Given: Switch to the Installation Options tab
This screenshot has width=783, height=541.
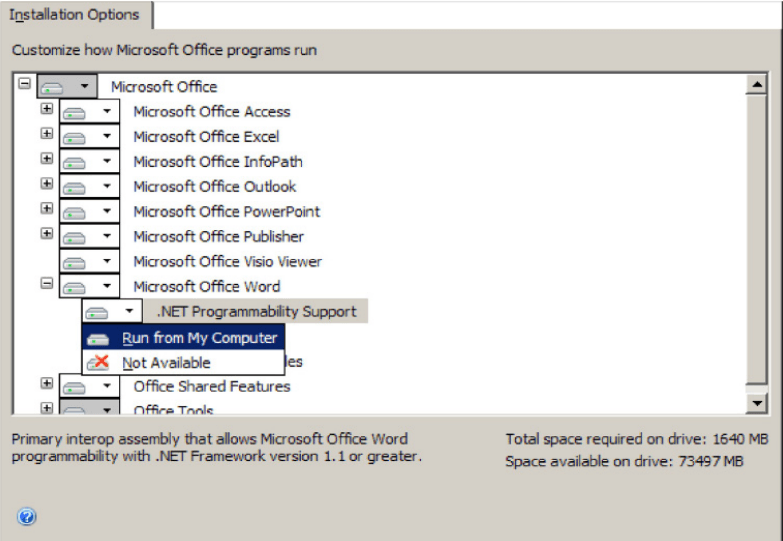Looking at the screenshot, I should pos(75,14).
